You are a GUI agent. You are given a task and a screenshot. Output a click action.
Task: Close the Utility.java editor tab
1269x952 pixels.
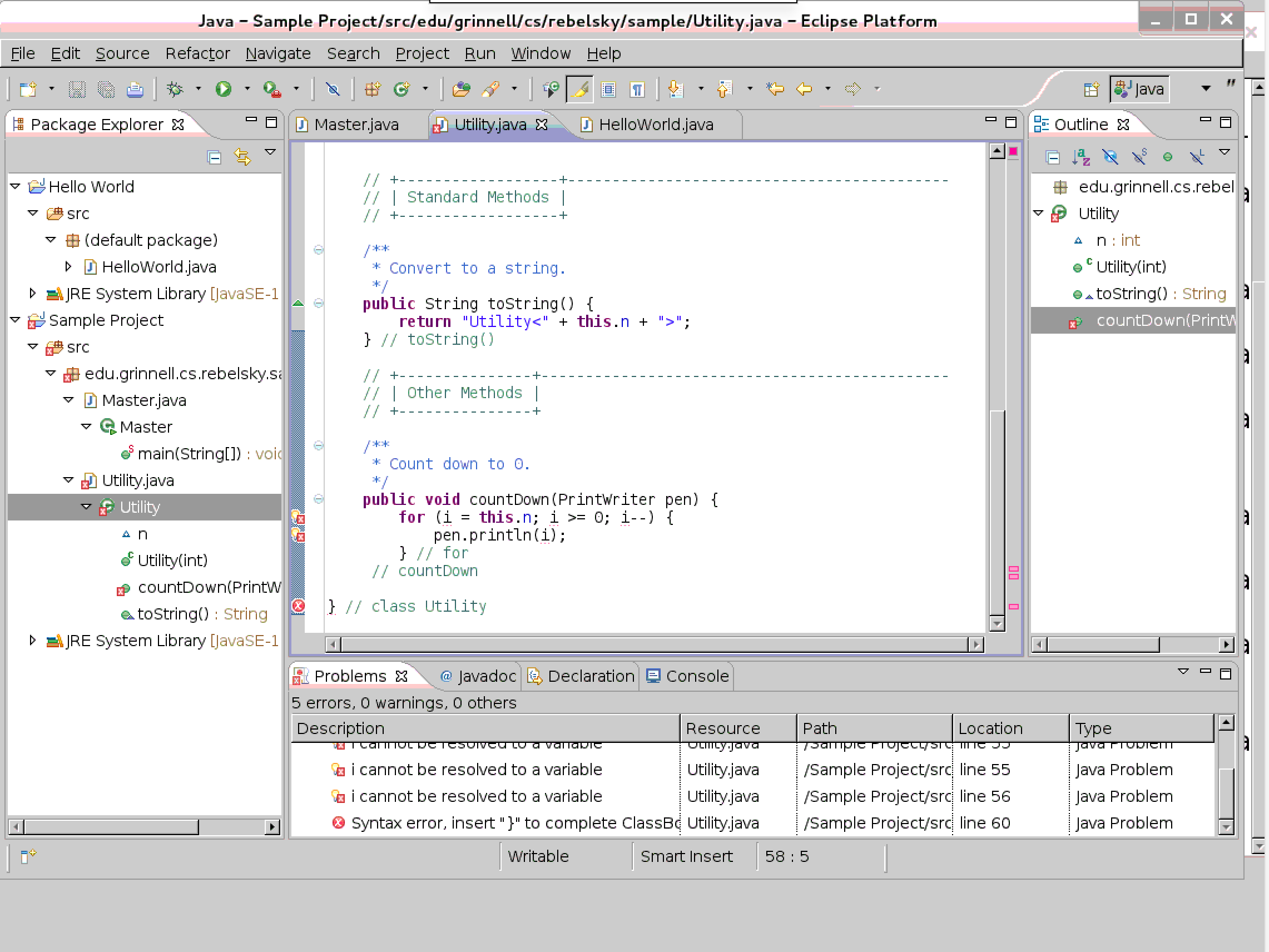pyautogui.click(x=541, y=125)
